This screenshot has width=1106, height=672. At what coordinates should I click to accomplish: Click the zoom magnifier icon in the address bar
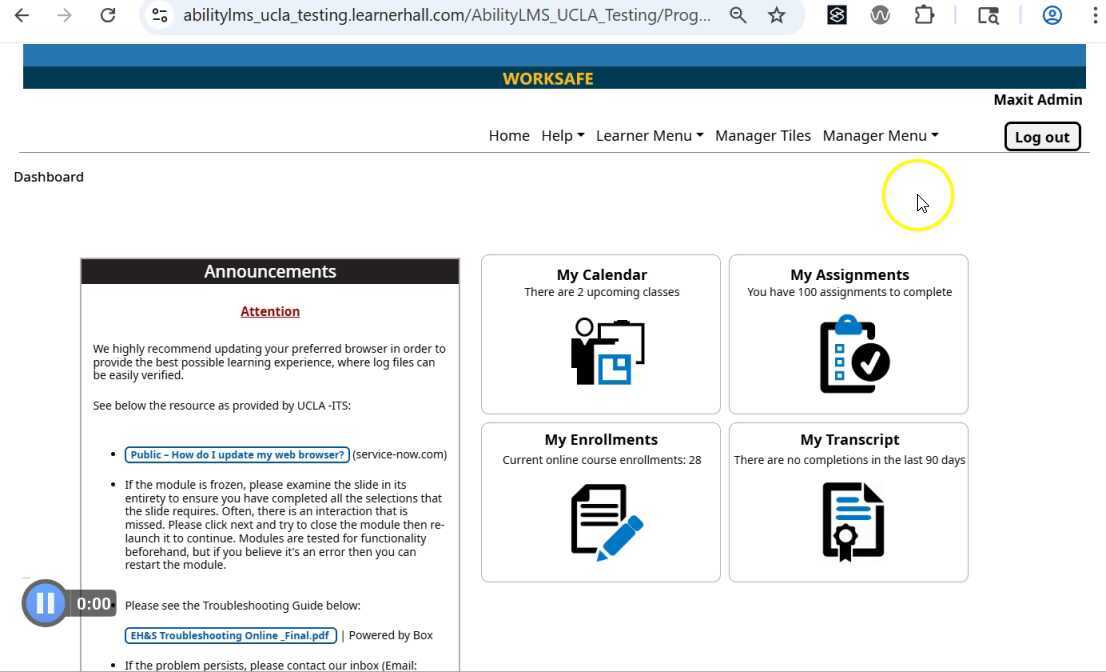[738, 15]
